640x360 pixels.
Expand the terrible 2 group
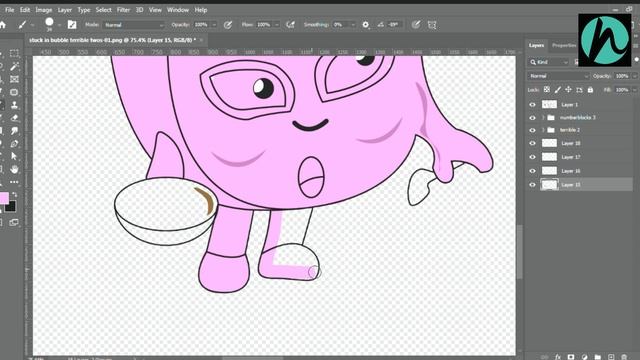coord(543,130)
